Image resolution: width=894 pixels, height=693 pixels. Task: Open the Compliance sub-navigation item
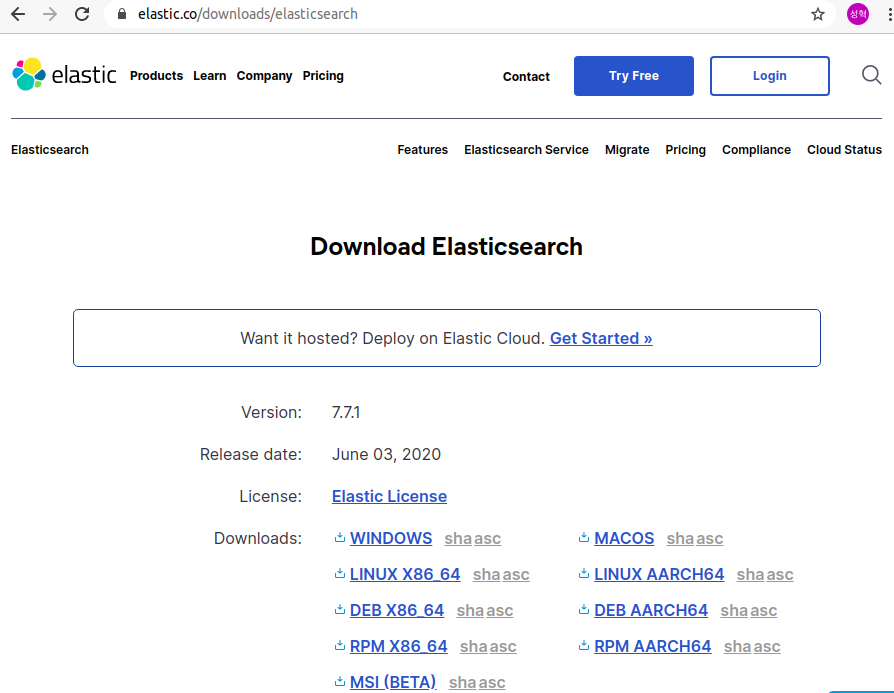click(756, 149)
